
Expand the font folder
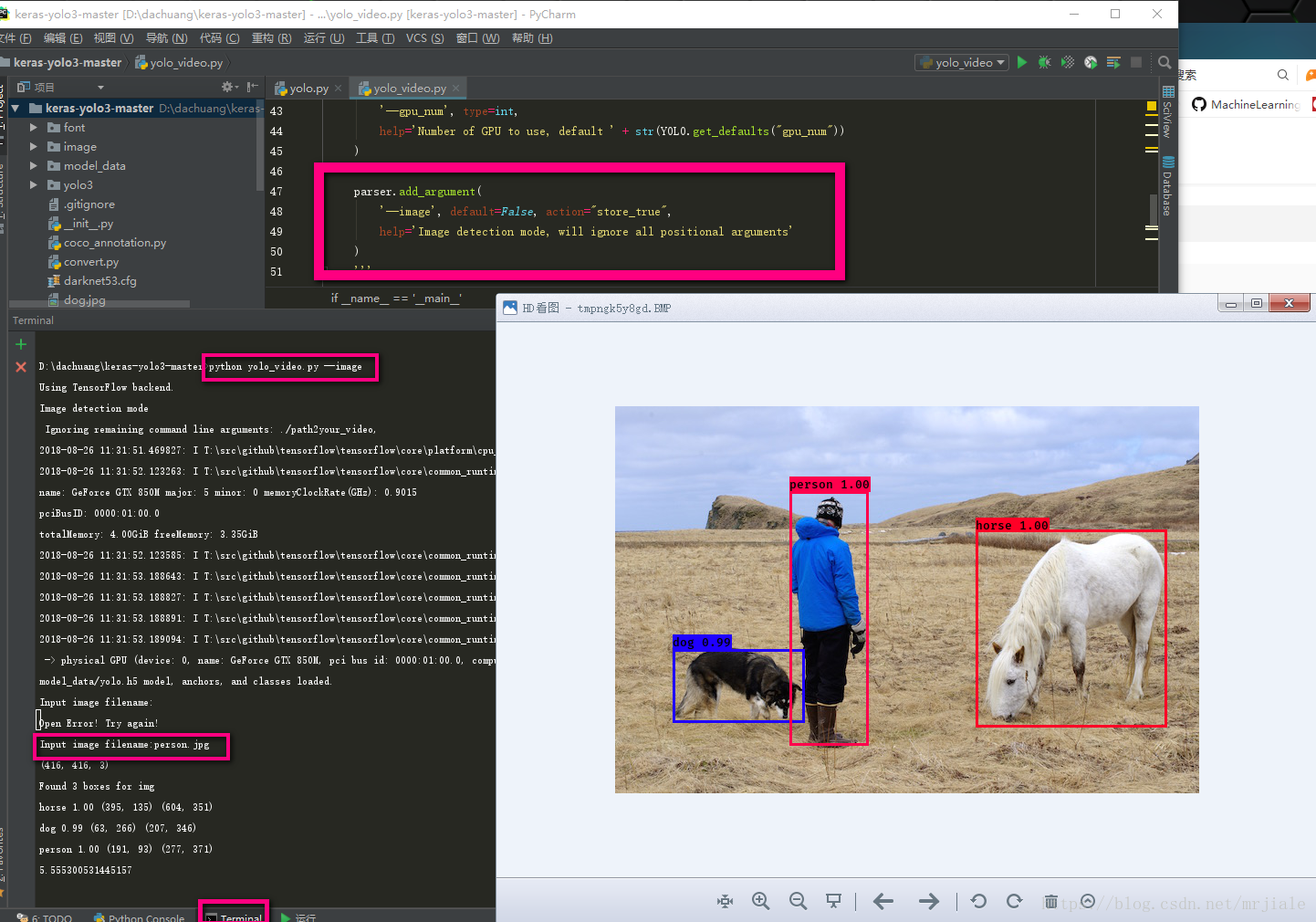[34, 127]
